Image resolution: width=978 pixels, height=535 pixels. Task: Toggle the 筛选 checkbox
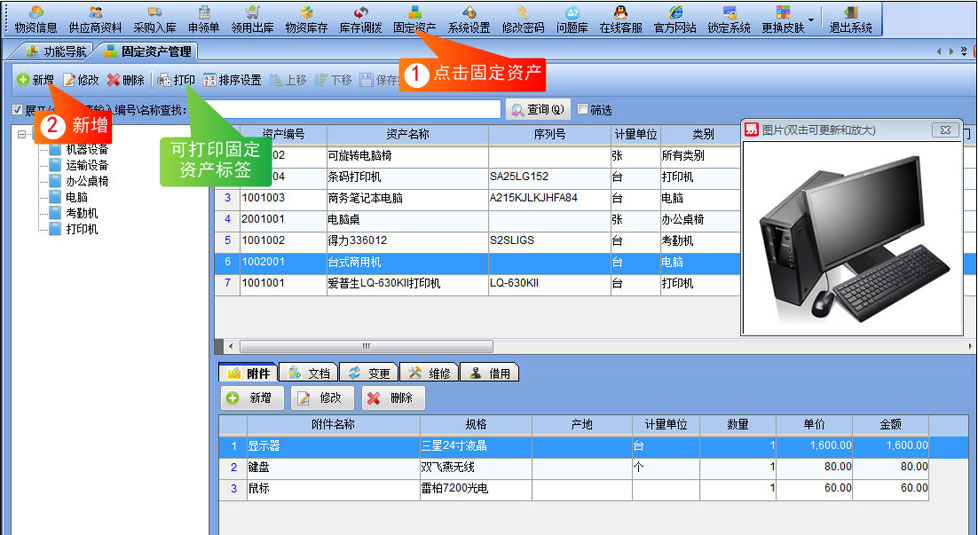pyautogui.click(x=582, y=110)
